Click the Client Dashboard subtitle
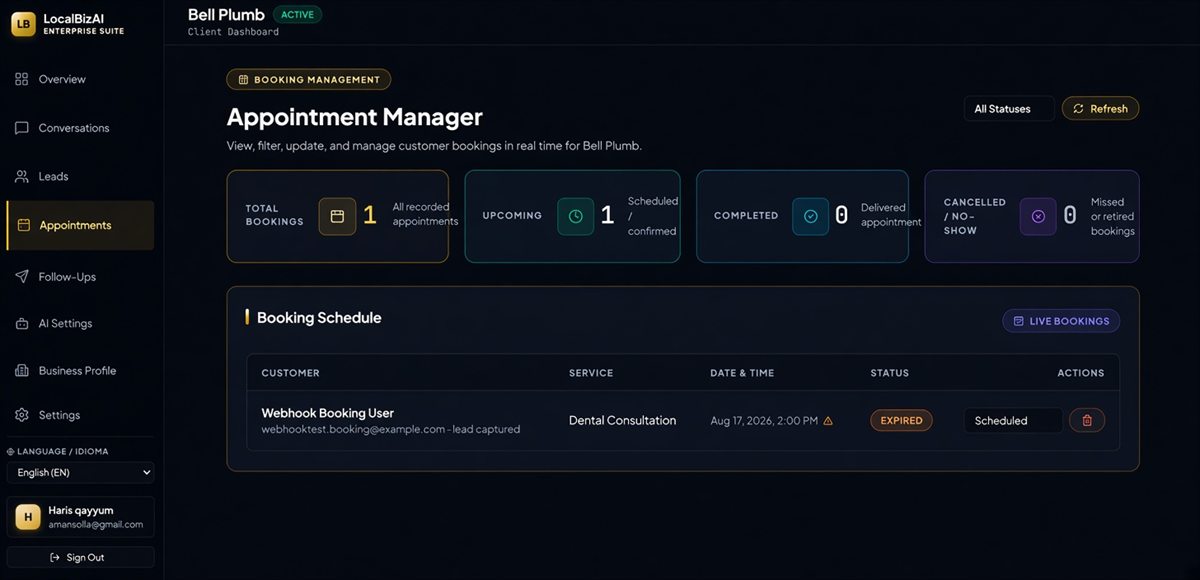This screenshot has height=580, width=1200. [x=233, y=32]
